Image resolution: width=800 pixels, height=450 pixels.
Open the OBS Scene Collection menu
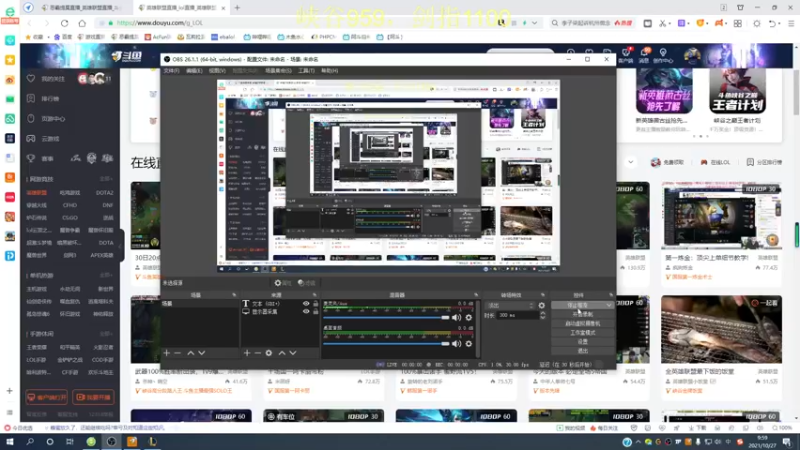(x=279, y=70)
